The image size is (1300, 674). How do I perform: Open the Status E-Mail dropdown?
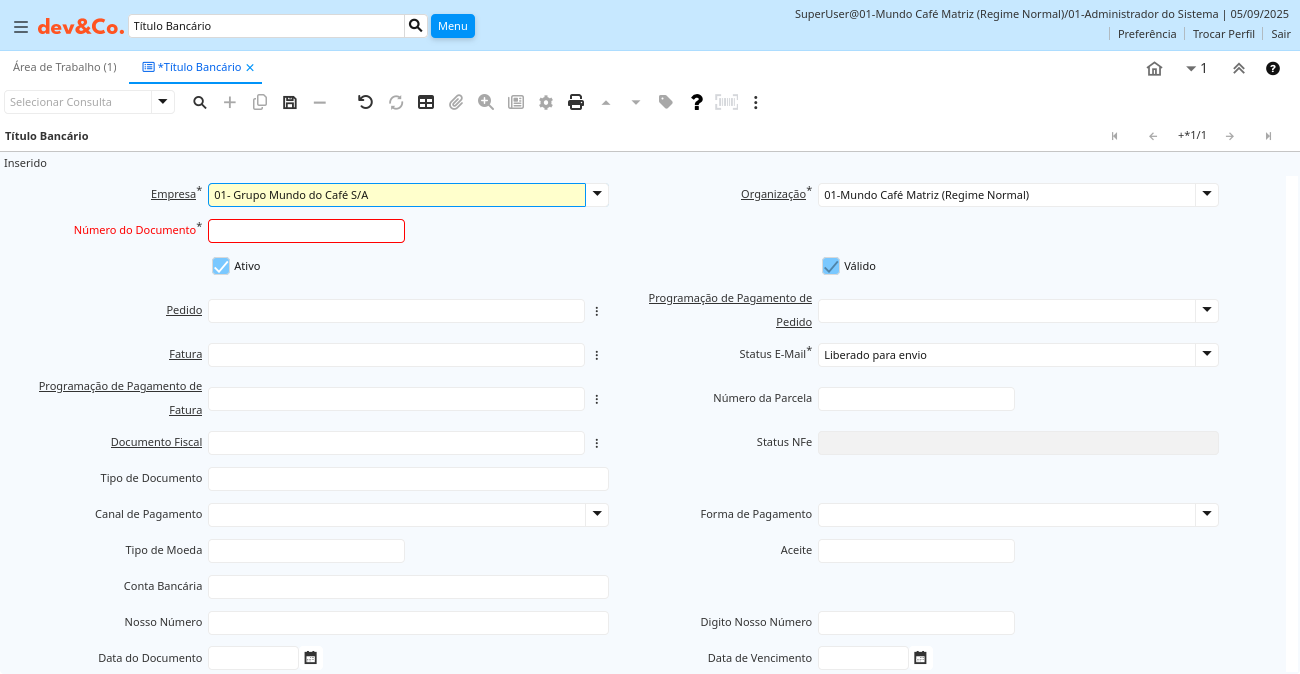point(1207,354)
